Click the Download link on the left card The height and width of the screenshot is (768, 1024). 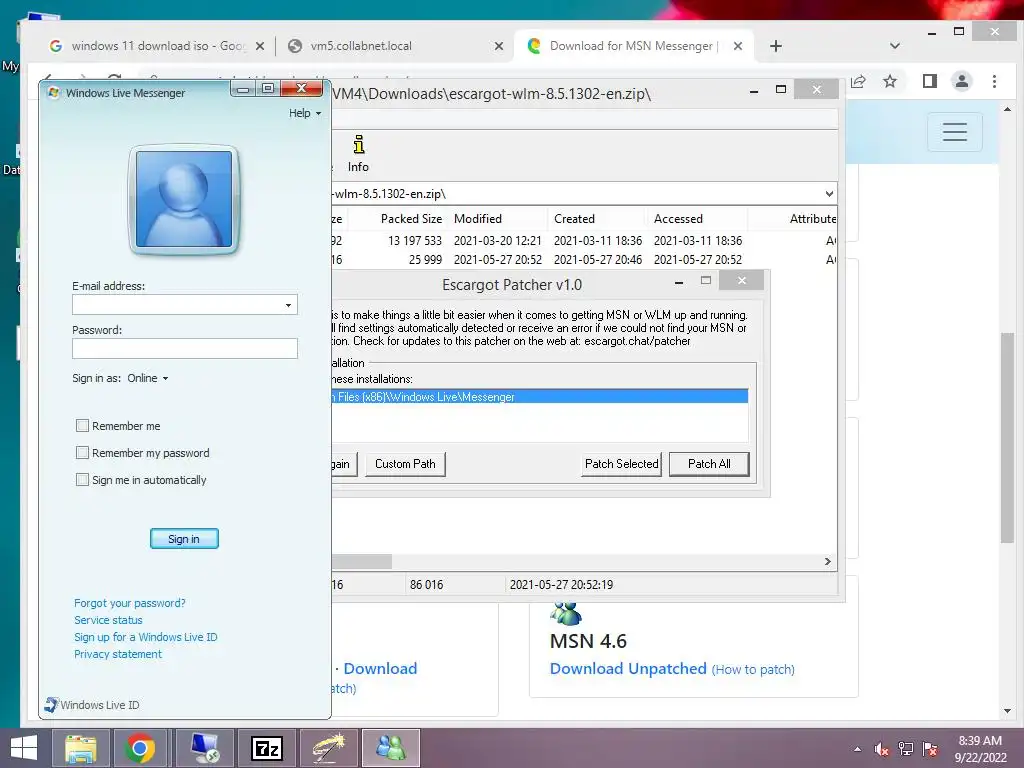380,669
